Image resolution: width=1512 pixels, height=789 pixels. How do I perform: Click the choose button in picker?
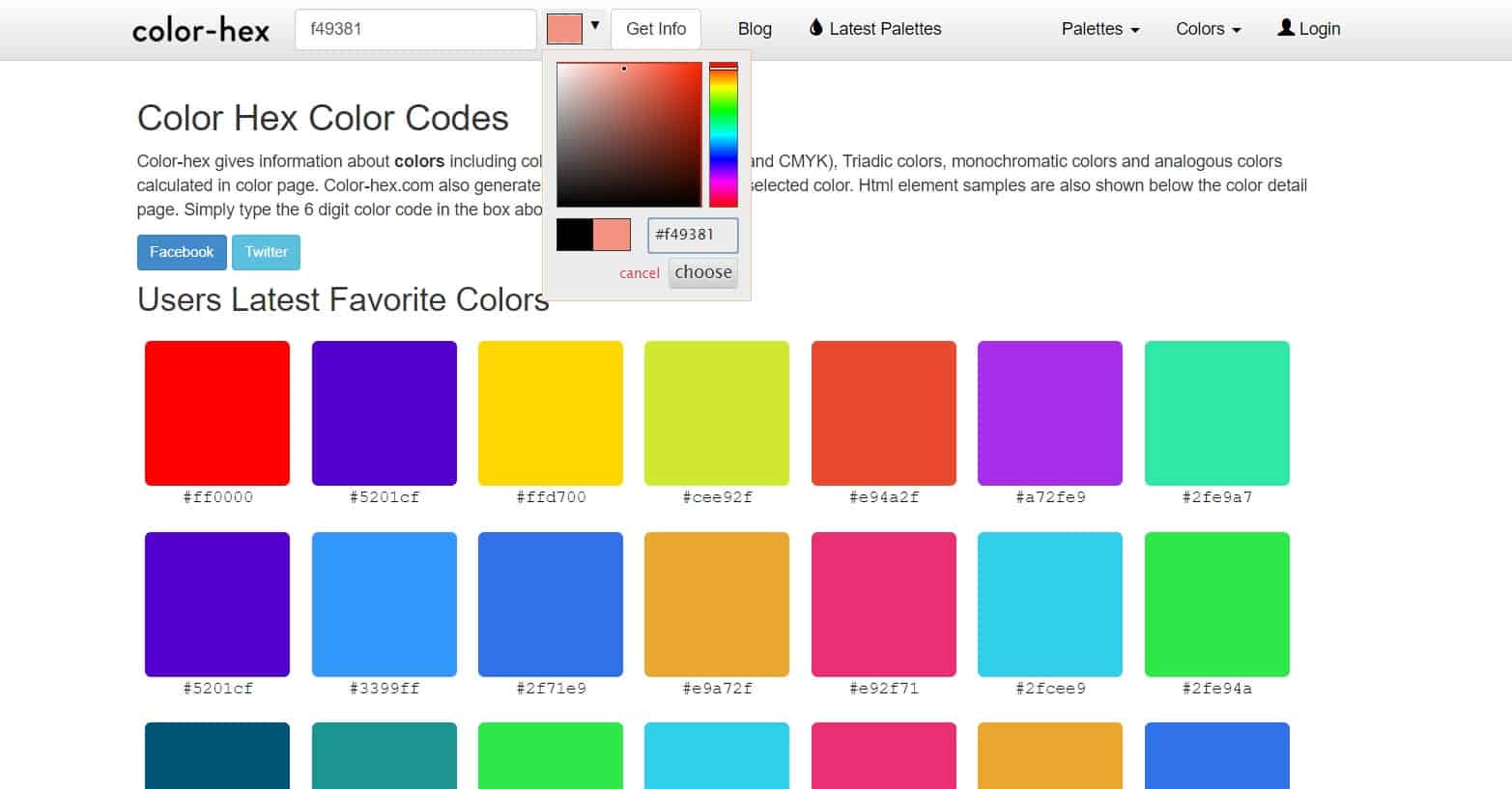pyautogui.click(x=703, y=272)
